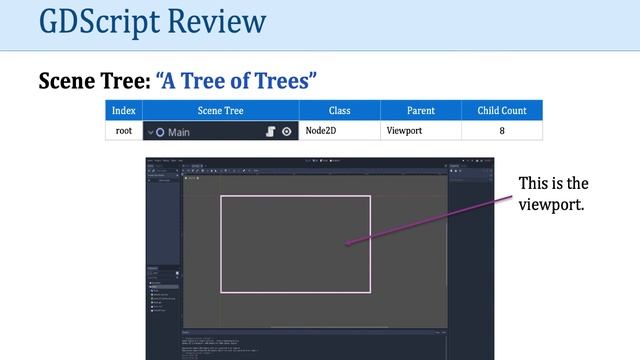640x360 pixels.
Task: Click the 'root' index cell
Action: pos(124,131)
